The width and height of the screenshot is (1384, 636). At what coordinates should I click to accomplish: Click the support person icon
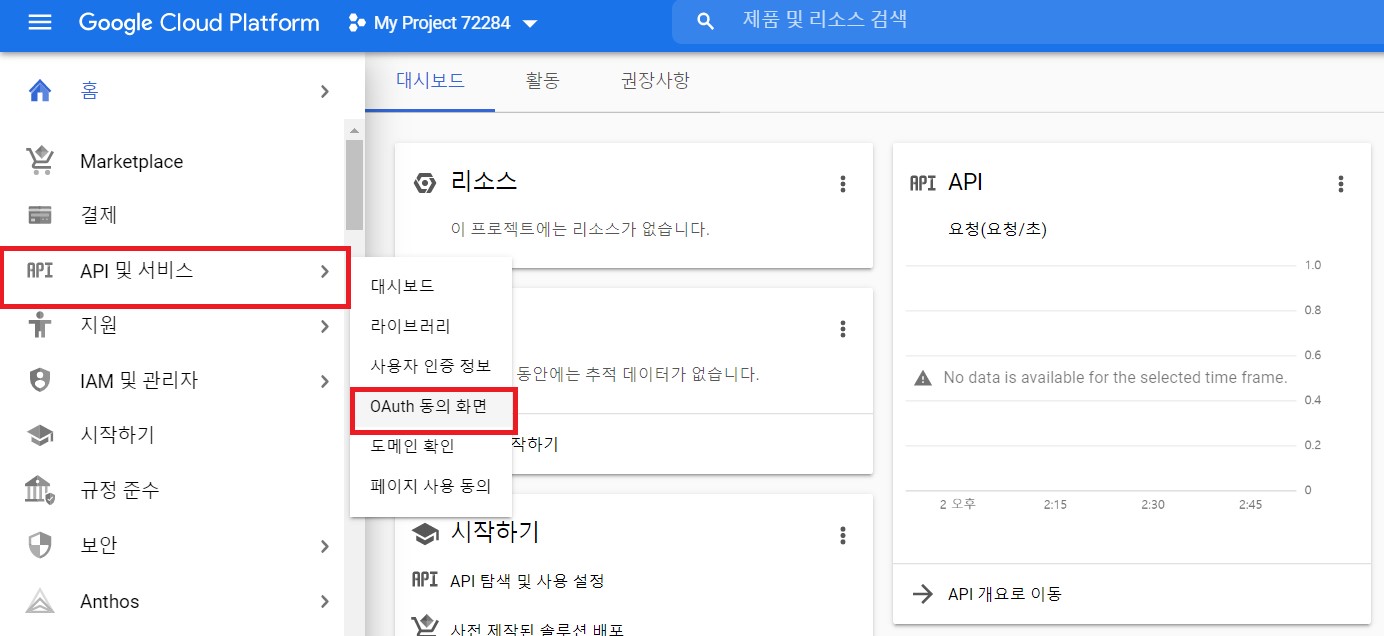(x=40, y=325)
